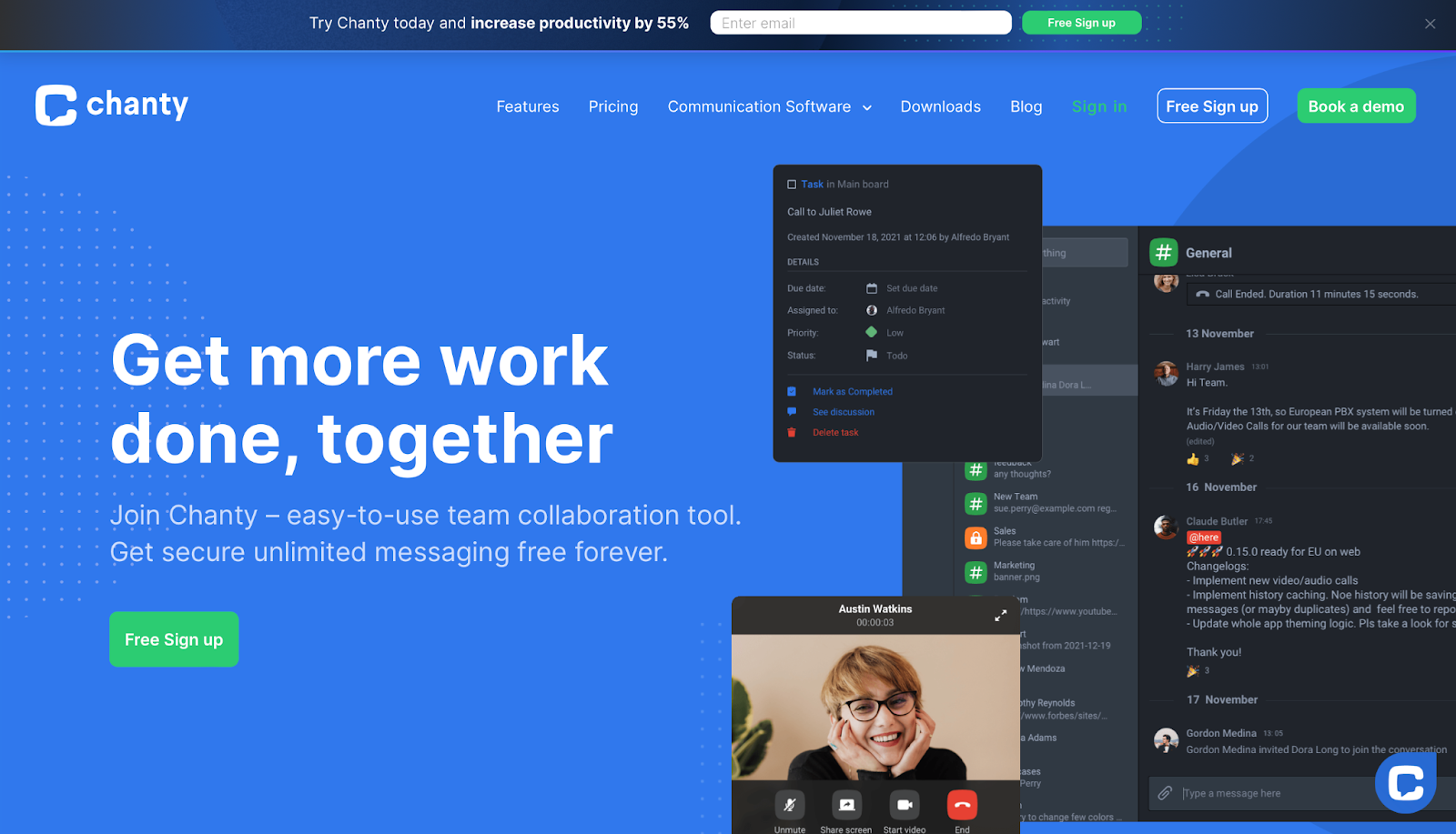Click the Book a demo button
Screen dimensions: 1456x834
point(1356,106)
